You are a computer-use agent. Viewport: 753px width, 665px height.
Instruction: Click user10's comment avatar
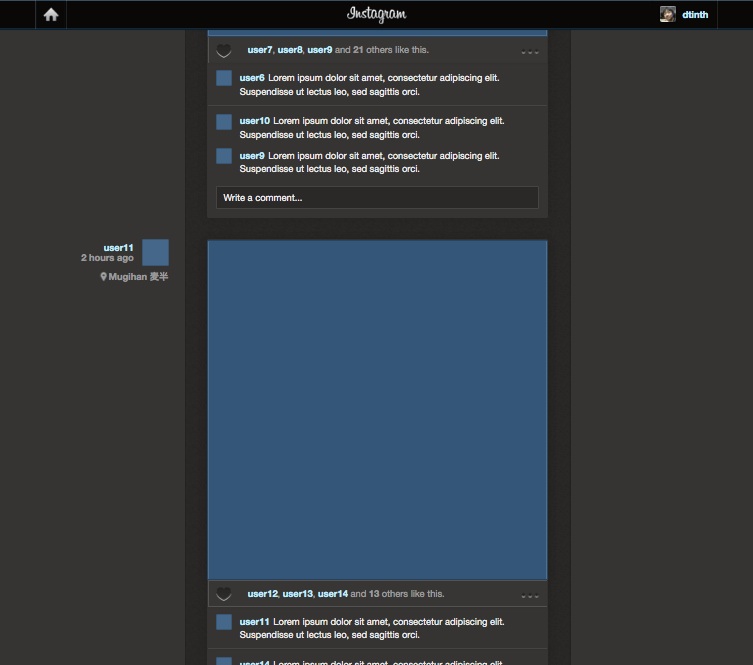[224, 122]
